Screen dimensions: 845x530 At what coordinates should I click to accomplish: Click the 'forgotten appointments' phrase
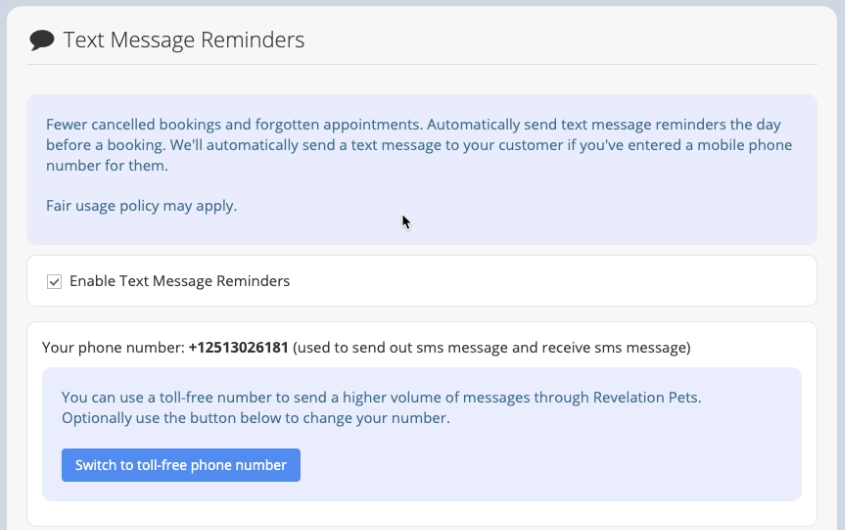339,125
